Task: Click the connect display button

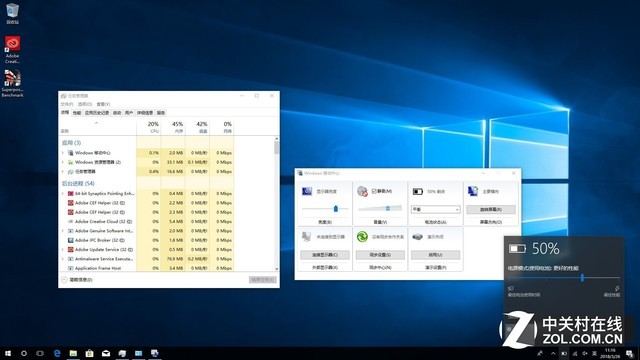Action: [325, 255]
